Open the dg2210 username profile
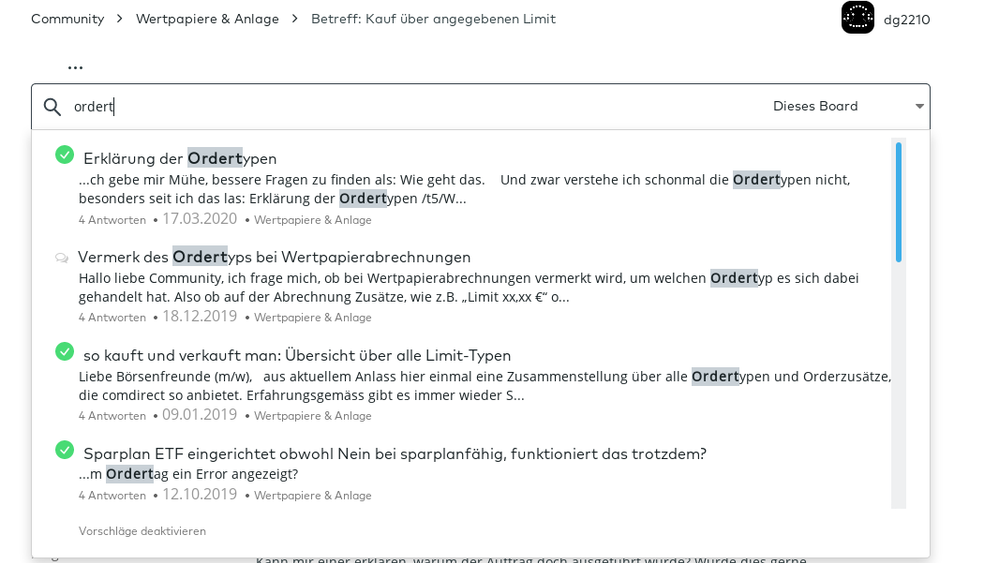This screenshot has width=999, height=563. [x=907, y=20]
